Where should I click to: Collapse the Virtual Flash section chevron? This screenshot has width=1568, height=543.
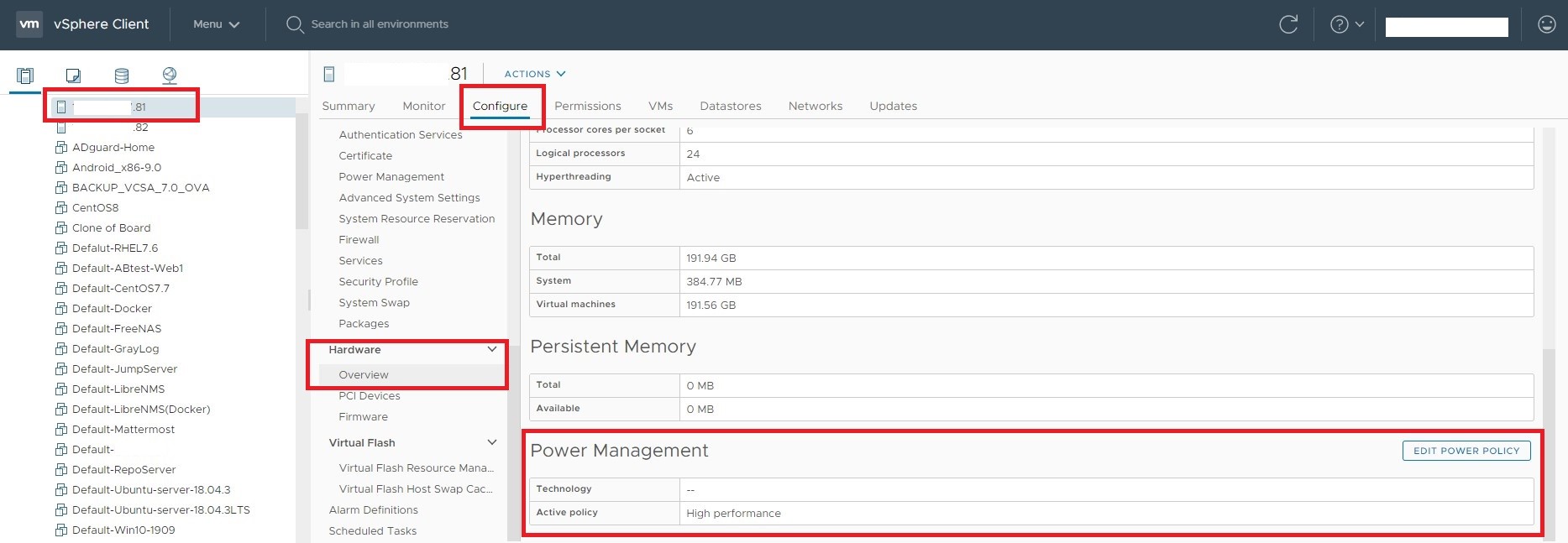492,442
